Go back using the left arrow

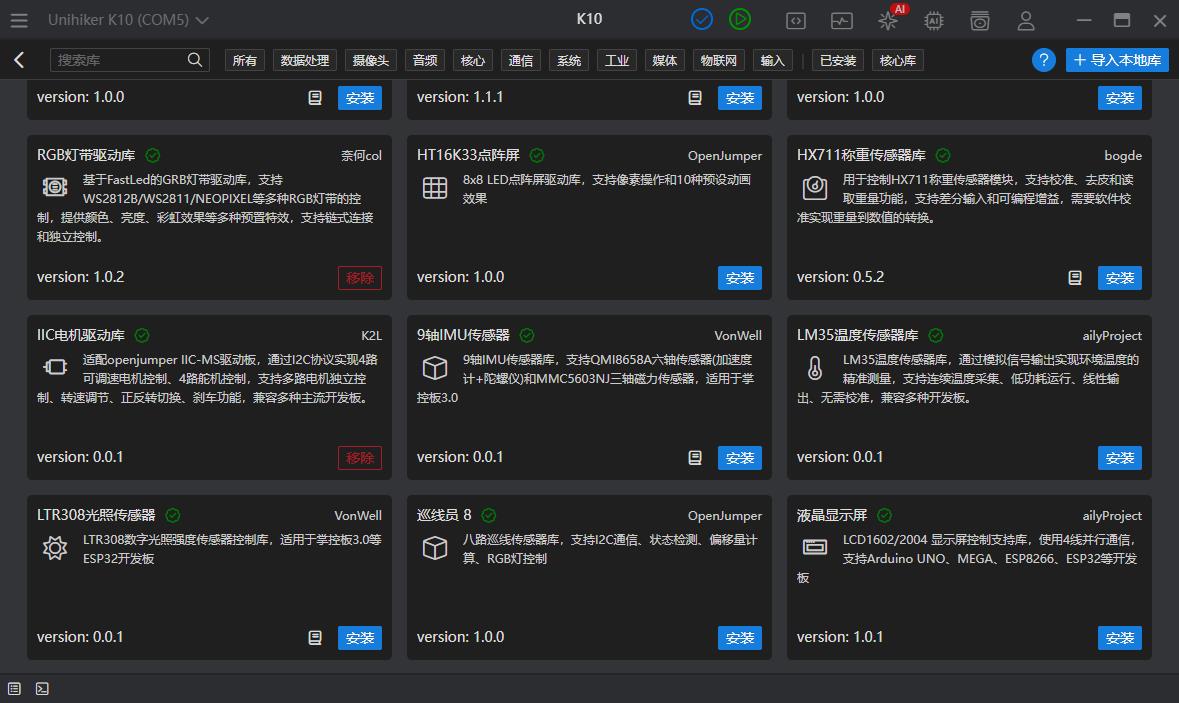[20, 60]
